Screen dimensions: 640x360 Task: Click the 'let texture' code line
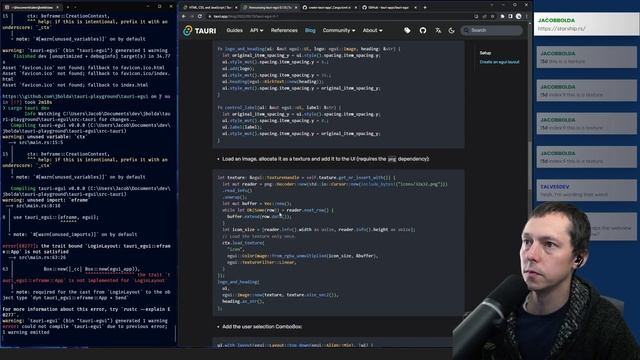pos(306,178)
